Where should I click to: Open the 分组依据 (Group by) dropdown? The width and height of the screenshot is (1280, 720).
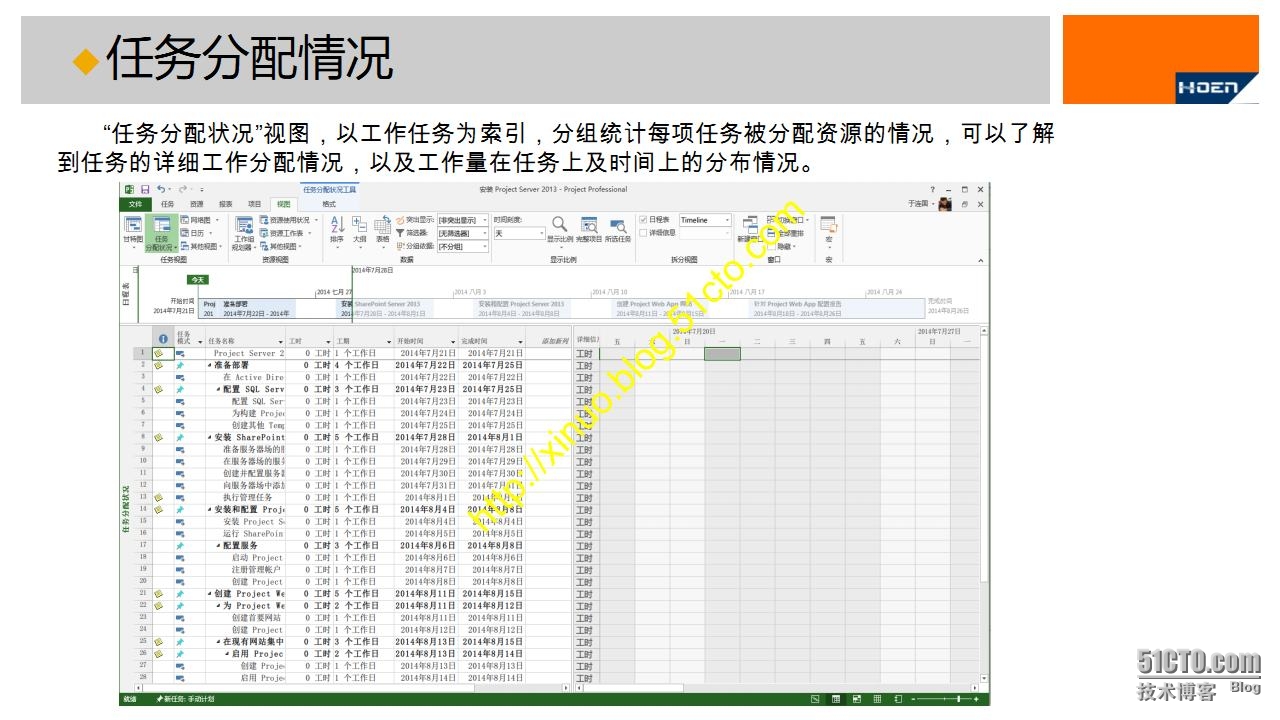pyautogui.click(x=485, y=246)
